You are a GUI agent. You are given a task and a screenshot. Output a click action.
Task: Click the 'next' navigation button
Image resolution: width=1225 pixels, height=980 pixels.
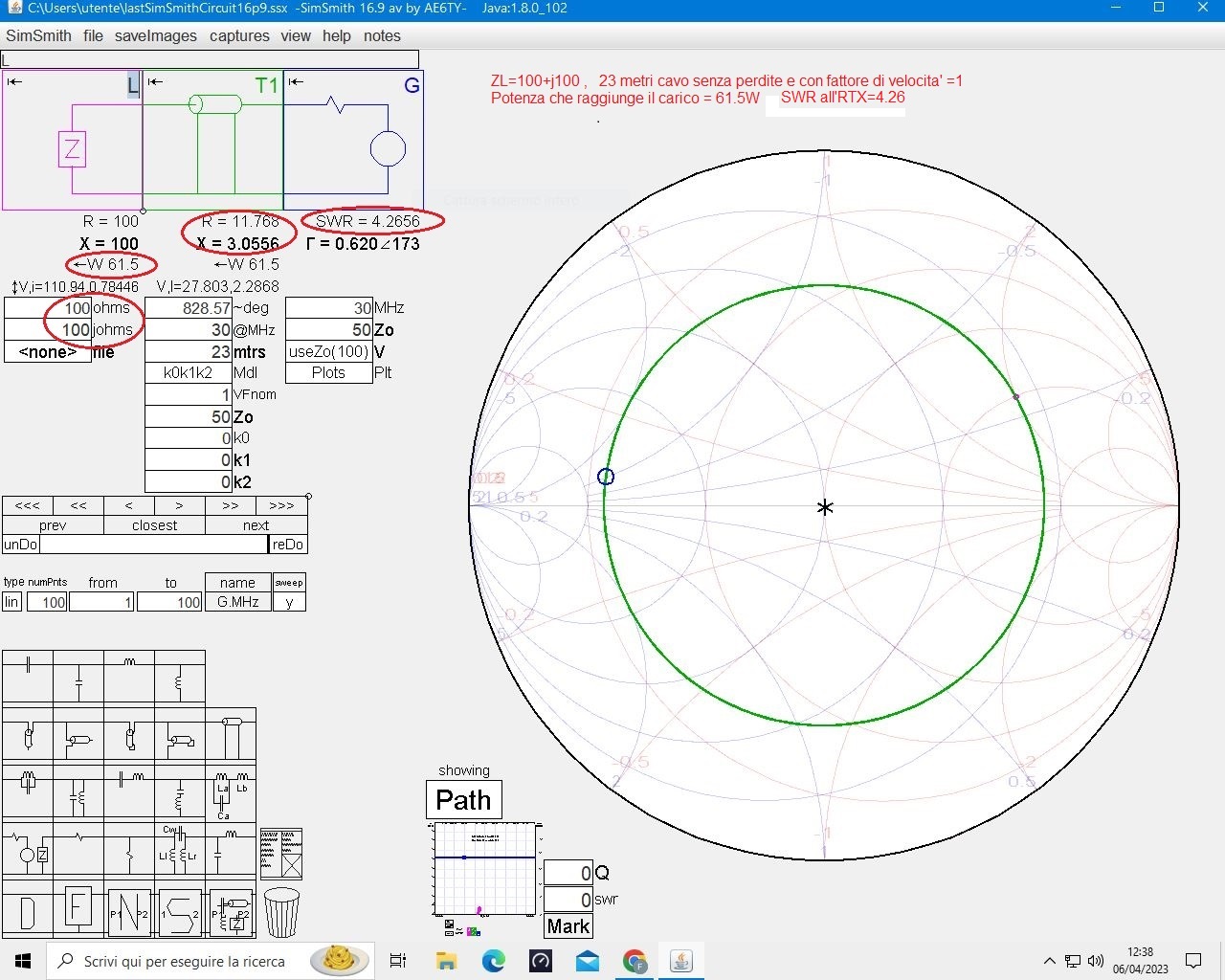[x=256, y=525]
